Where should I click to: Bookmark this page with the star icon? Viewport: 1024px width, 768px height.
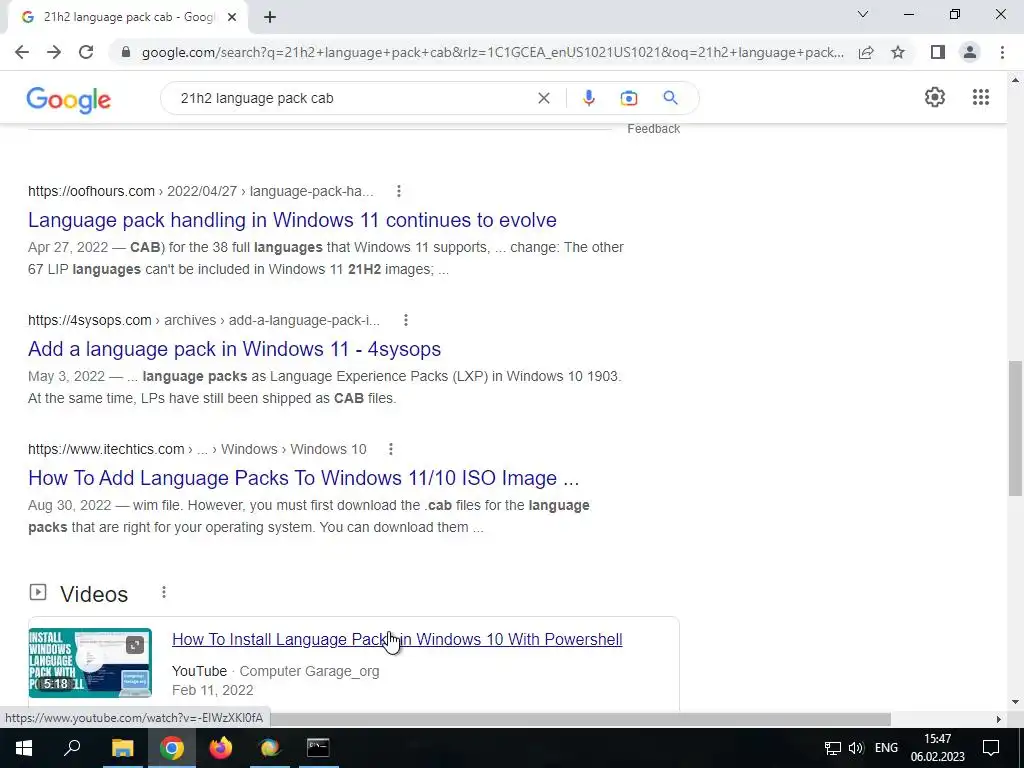click(x=898, y=52)
